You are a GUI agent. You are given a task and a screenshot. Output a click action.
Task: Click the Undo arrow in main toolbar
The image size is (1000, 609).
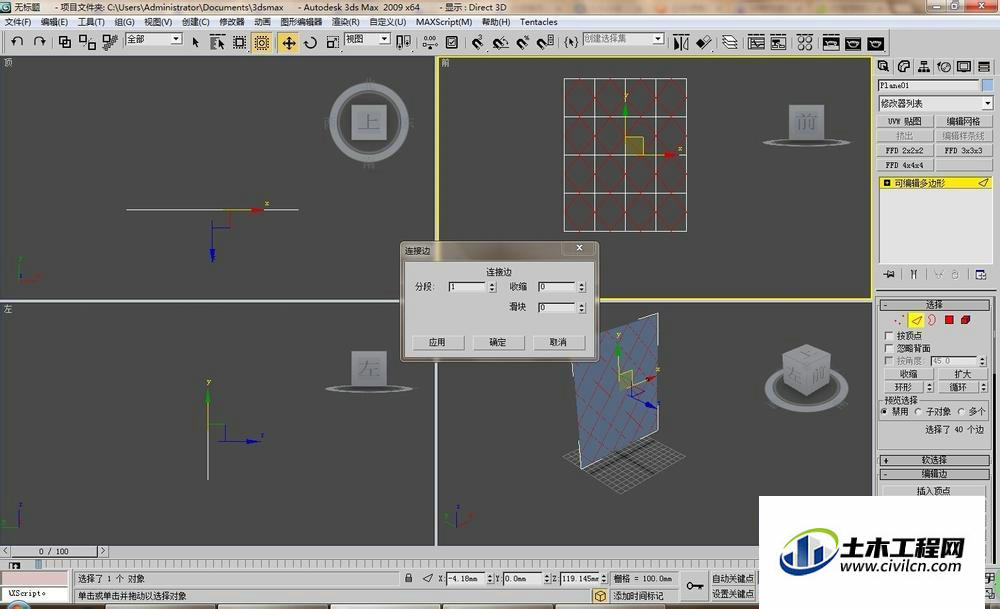(17, 42)
